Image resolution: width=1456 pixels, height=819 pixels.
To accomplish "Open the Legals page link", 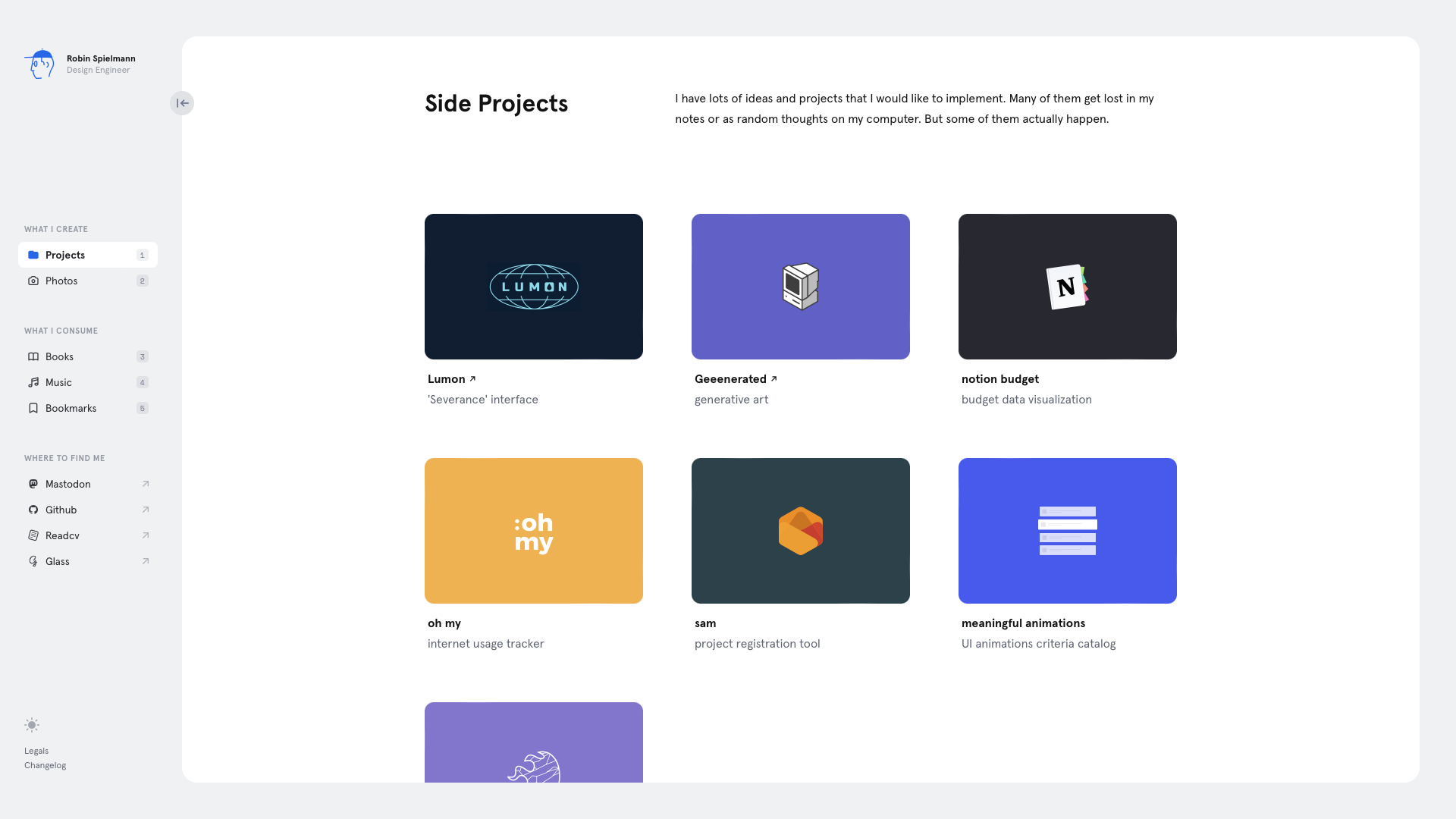I will pos(36,751).
